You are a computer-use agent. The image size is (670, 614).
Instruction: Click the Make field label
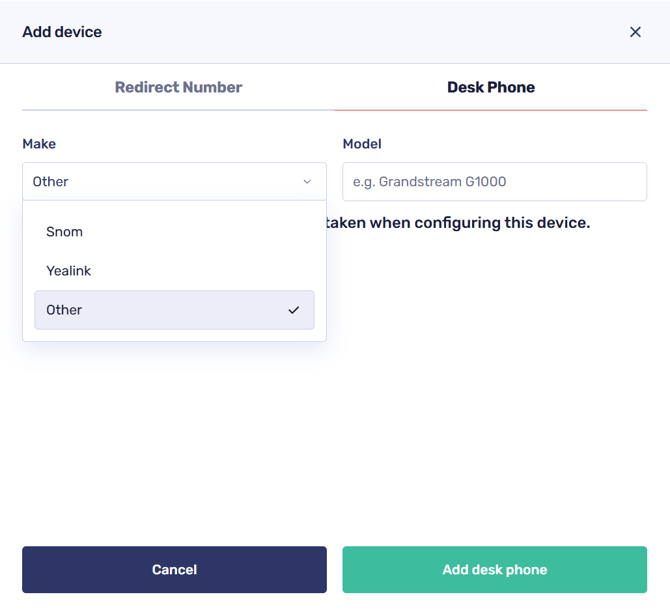[x=39, y=144]
